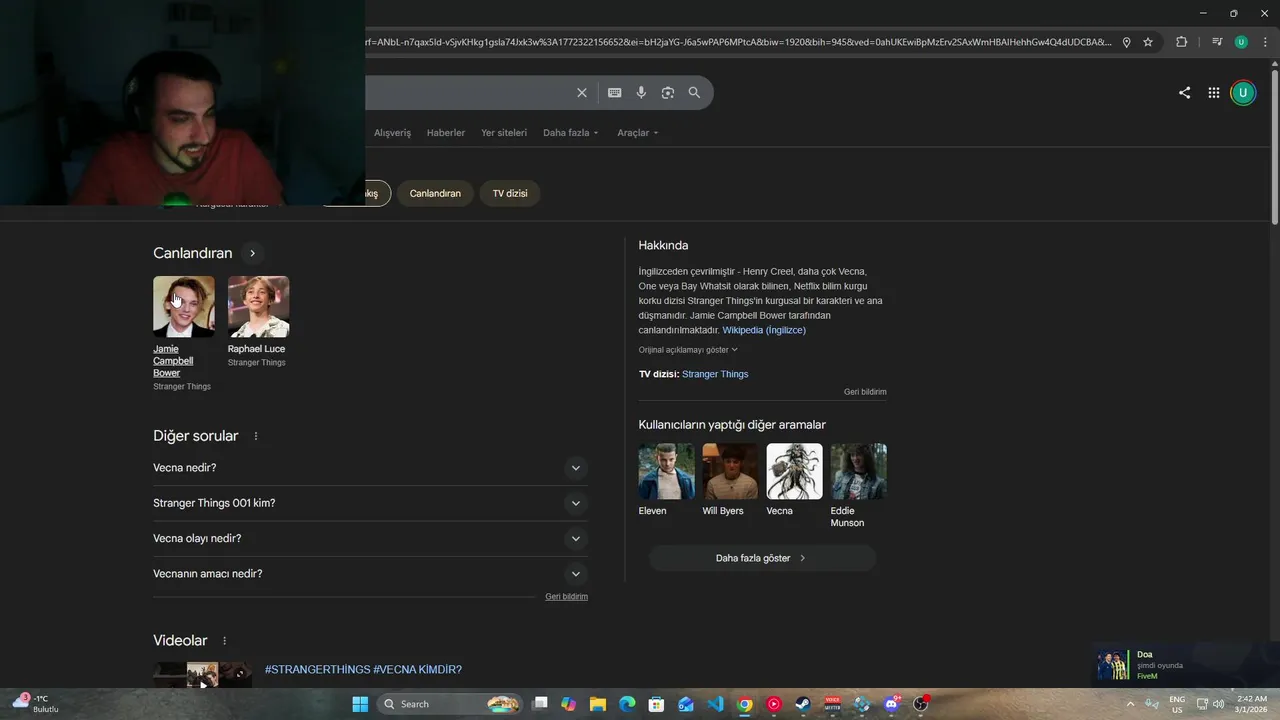
Task: Click inside the Google search input field
Action: tap(465, 93)
